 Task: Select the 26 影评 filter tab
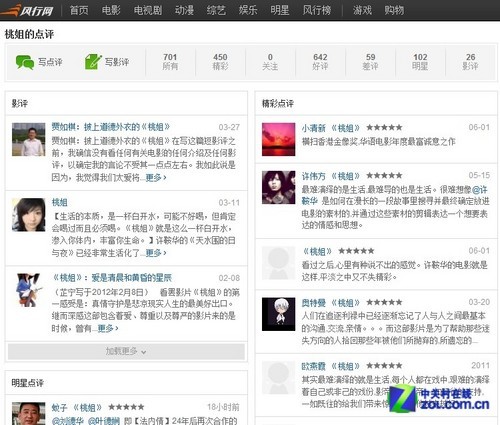pos(470,62)
